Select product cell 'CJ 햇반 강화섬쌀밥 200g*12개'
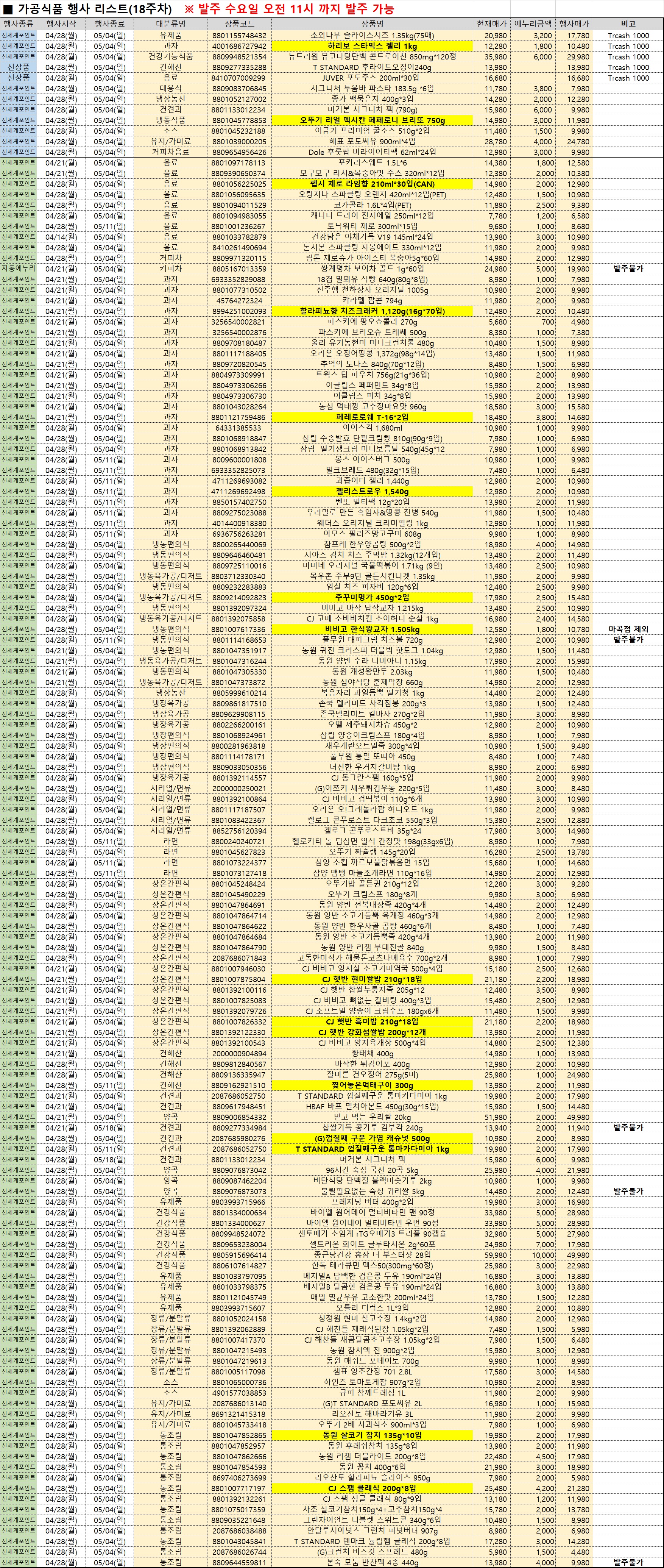Viewport: 664px width, 1568px height. tap(373, 1032)
